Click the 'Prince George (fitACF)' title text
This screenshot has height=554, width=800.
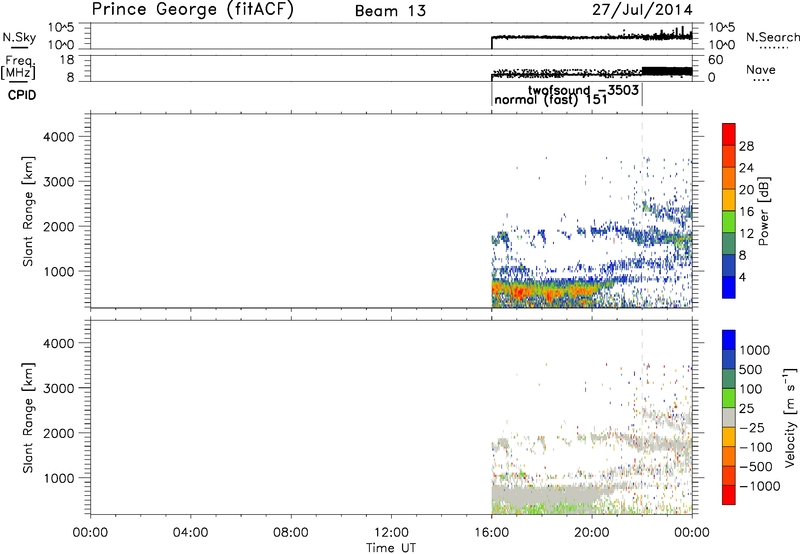coord(192,10)
